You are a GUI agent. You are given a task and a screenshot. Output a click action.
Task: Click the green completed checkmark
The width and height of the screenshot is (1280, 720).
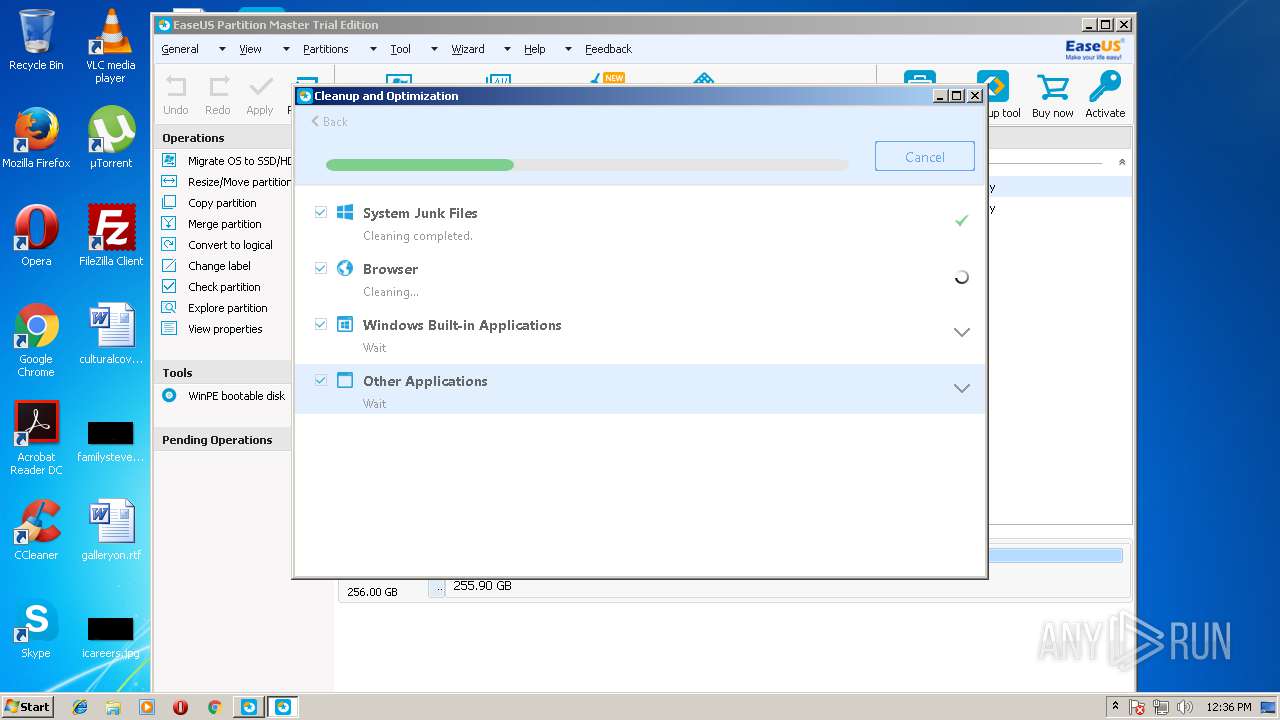click(961, 220)
